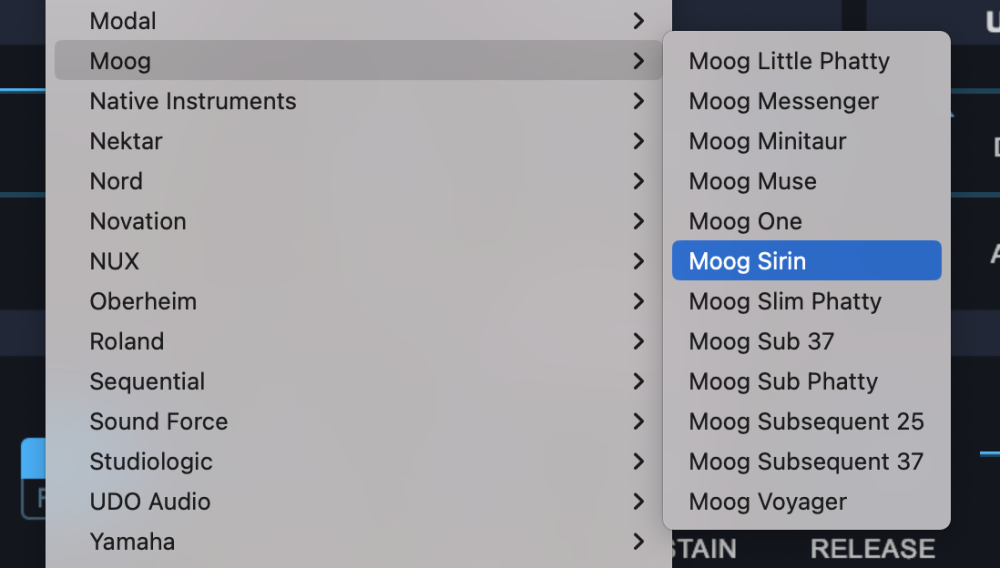The width and height of the screenshot is (1000, 568).
Task: Expand the Roland submenu
Action: [x=127, y=341]
